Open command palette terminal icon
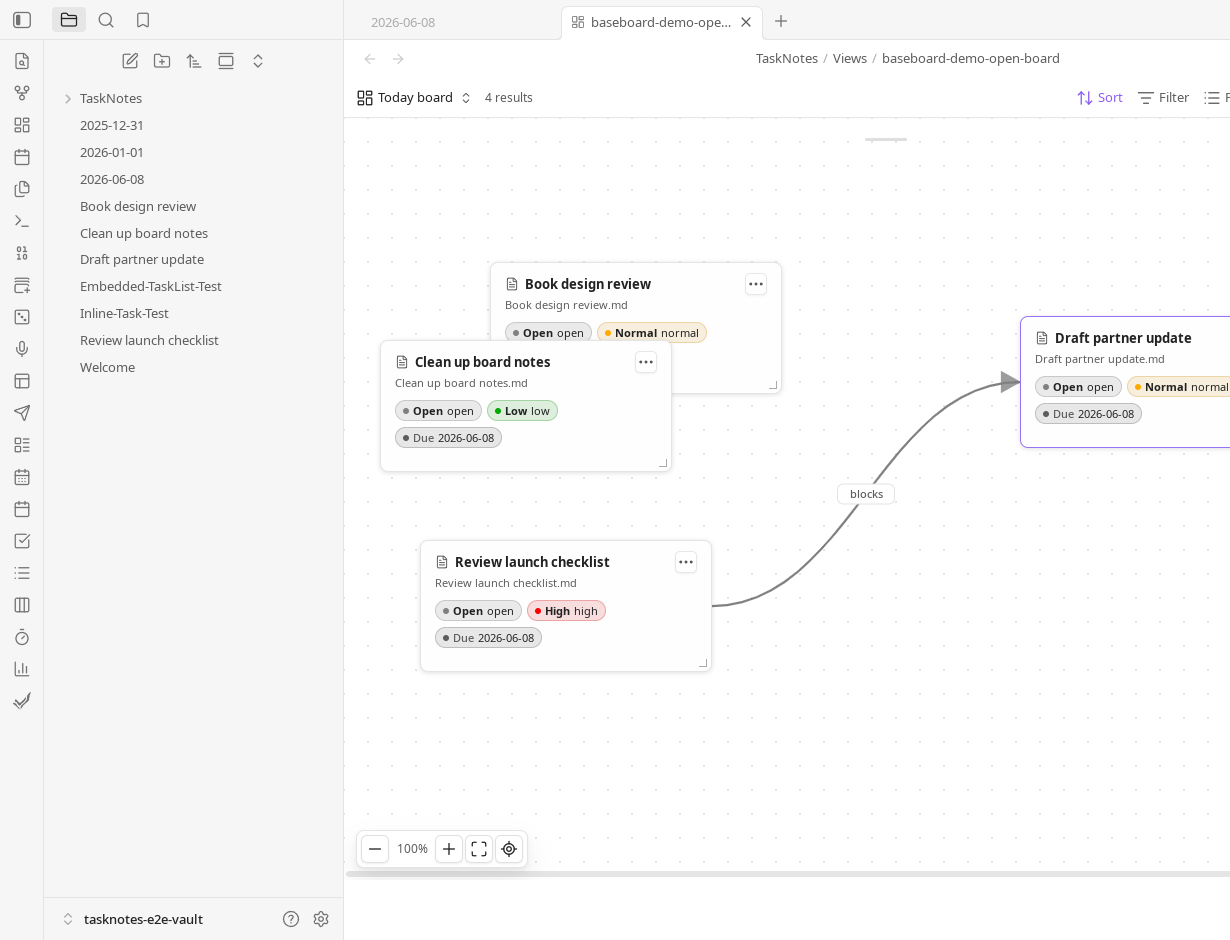The image size is (1230, 940). click(22, 221)
